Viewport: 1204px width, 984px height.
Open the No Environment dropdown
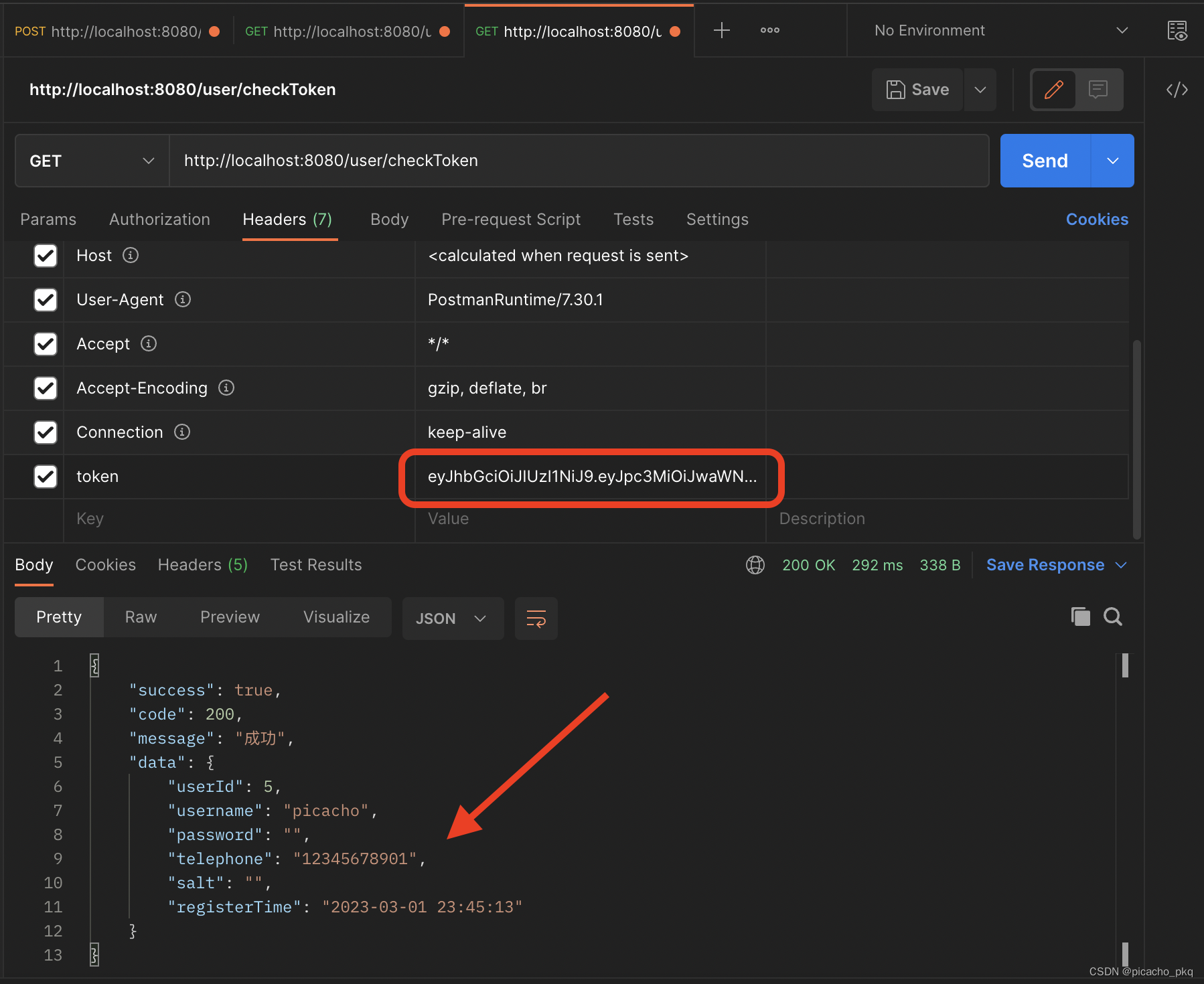click(x=1000, y=30)
